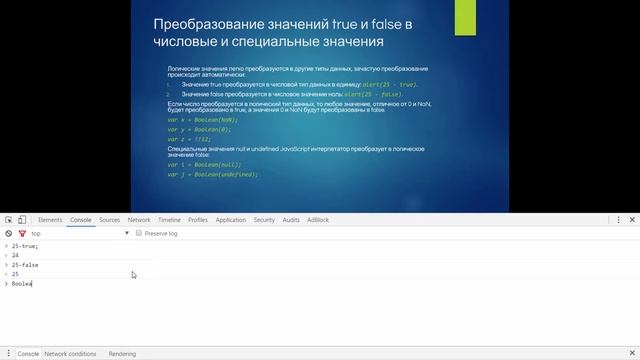
Task: Click the console output value 25
Action: pos(15,274)
